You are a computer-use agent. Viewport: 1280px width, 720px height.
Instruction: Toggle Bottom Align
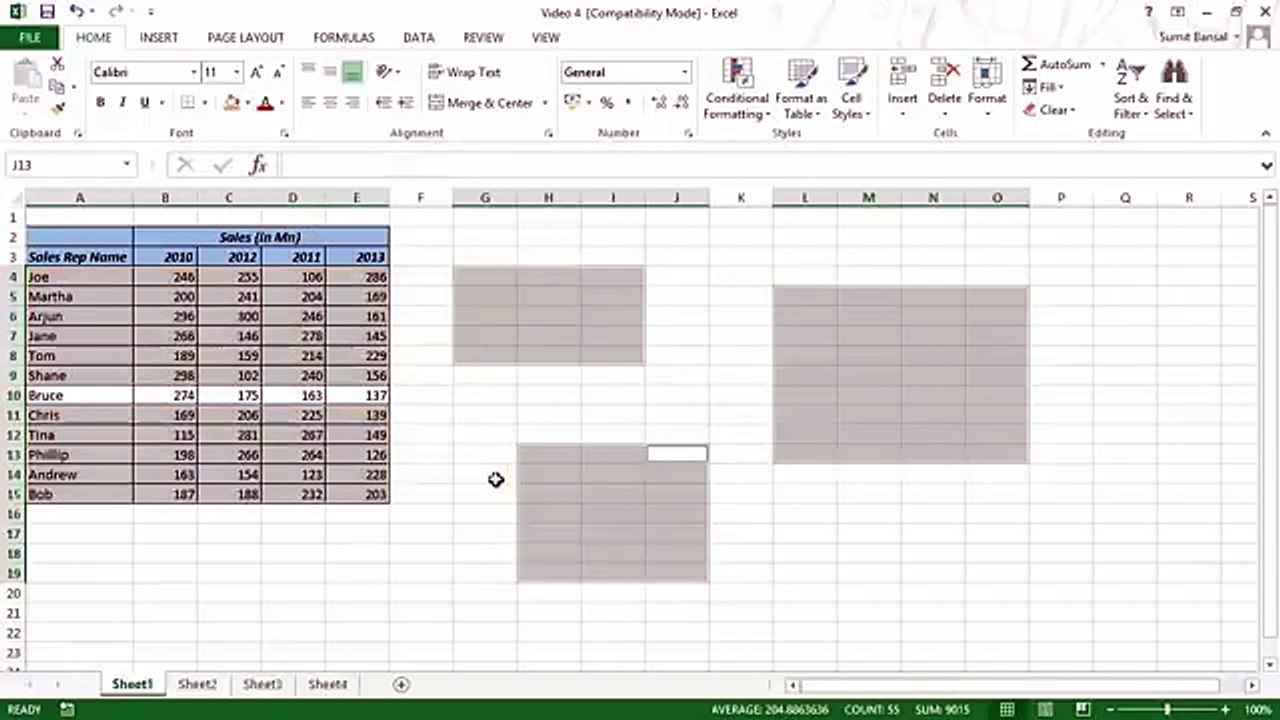coord(352,72)
